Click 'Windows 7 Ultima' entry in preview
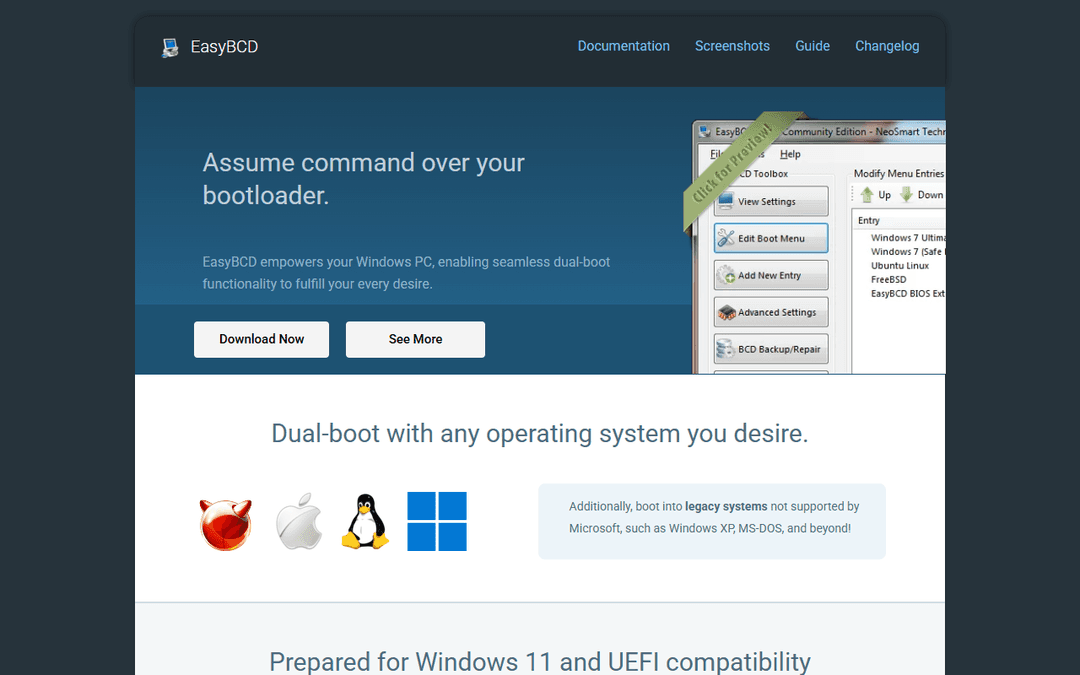The width and height of the screenshot is (1080, 675). click(x=908, y=238)
